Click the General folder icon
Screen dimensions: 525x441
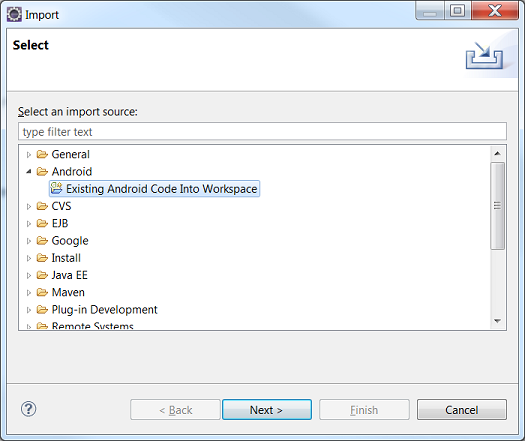[x=42, y=154]
